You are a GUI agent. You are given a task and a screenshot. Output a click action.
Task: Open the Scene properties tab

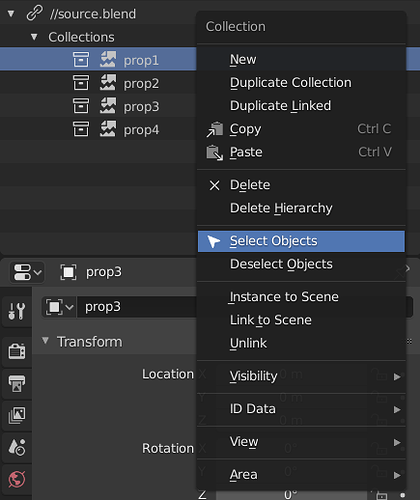tap(17, 448)
